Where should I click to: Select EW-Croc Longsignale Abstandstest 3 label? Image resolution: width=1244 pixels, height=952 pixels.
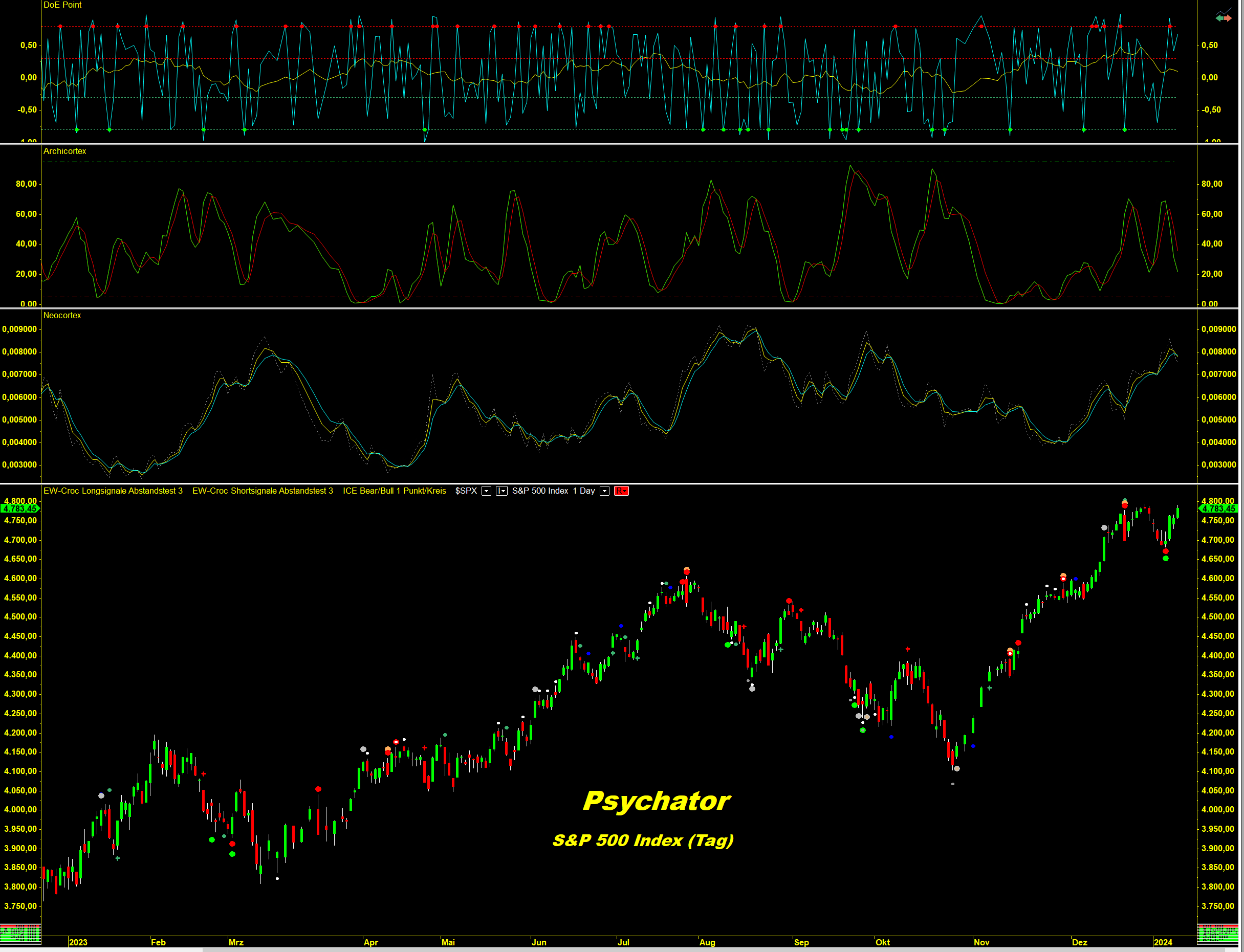pos(113,491)
